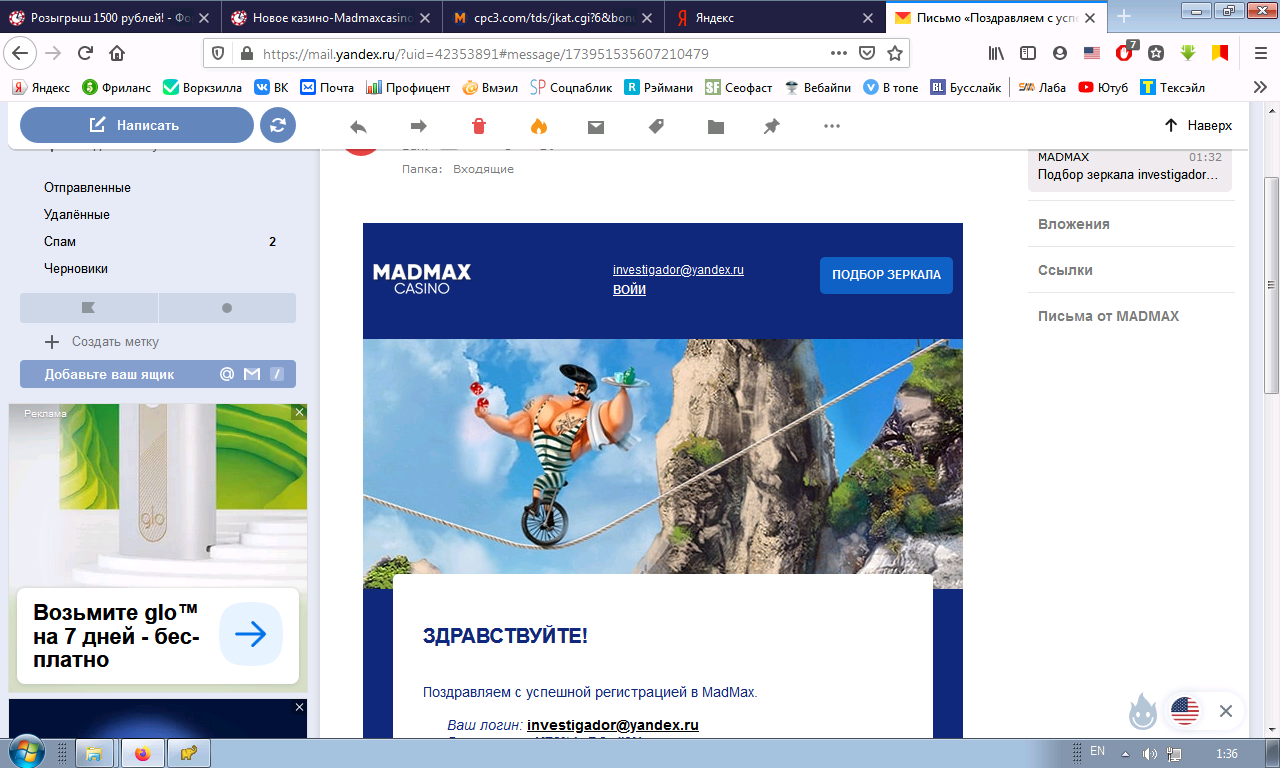1280x768 pixels.
Task: Save the page to Pocket
Action: point(868,53)
